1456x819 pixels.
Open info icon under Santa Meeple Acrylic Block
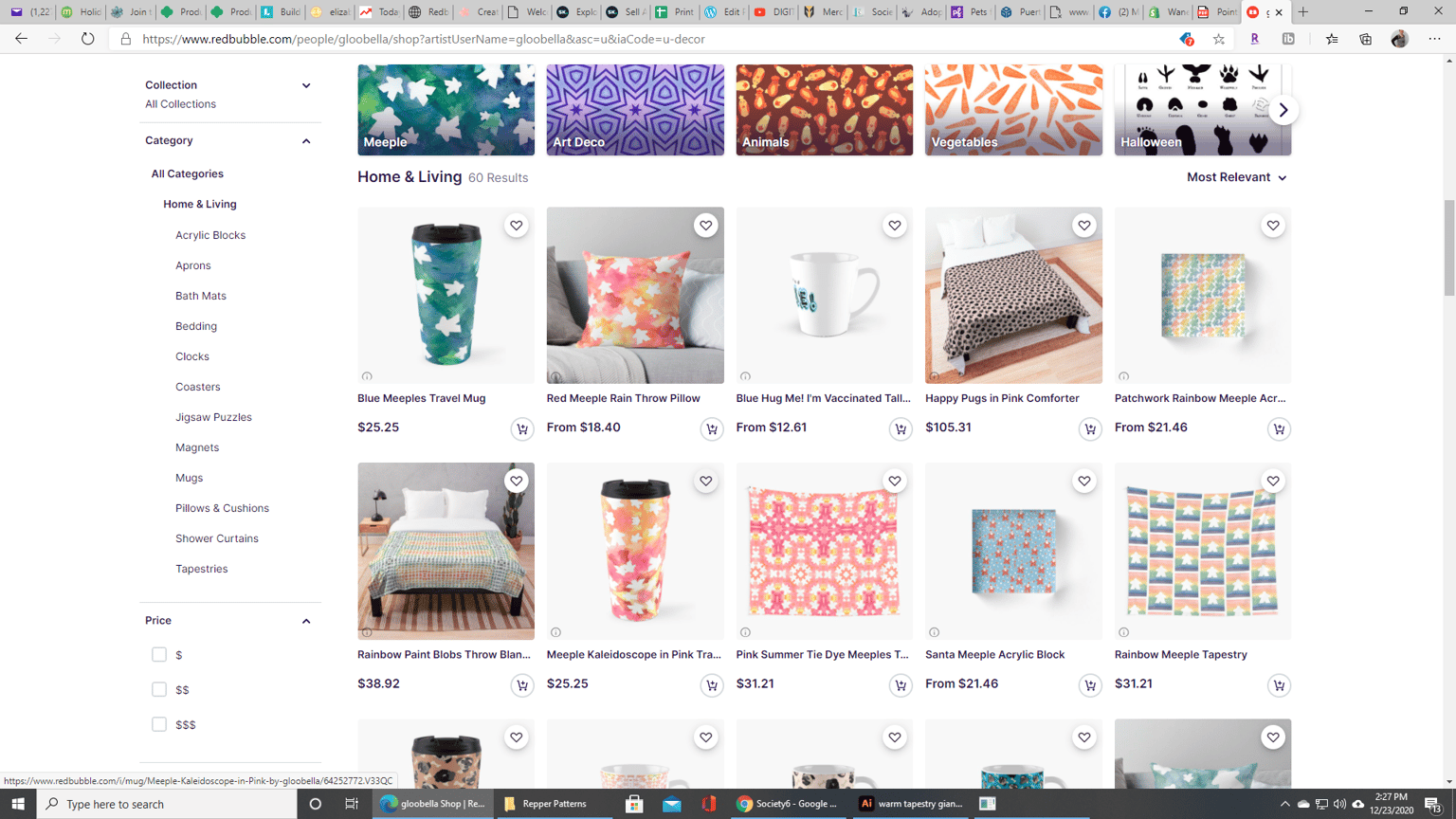coord(935,632)
